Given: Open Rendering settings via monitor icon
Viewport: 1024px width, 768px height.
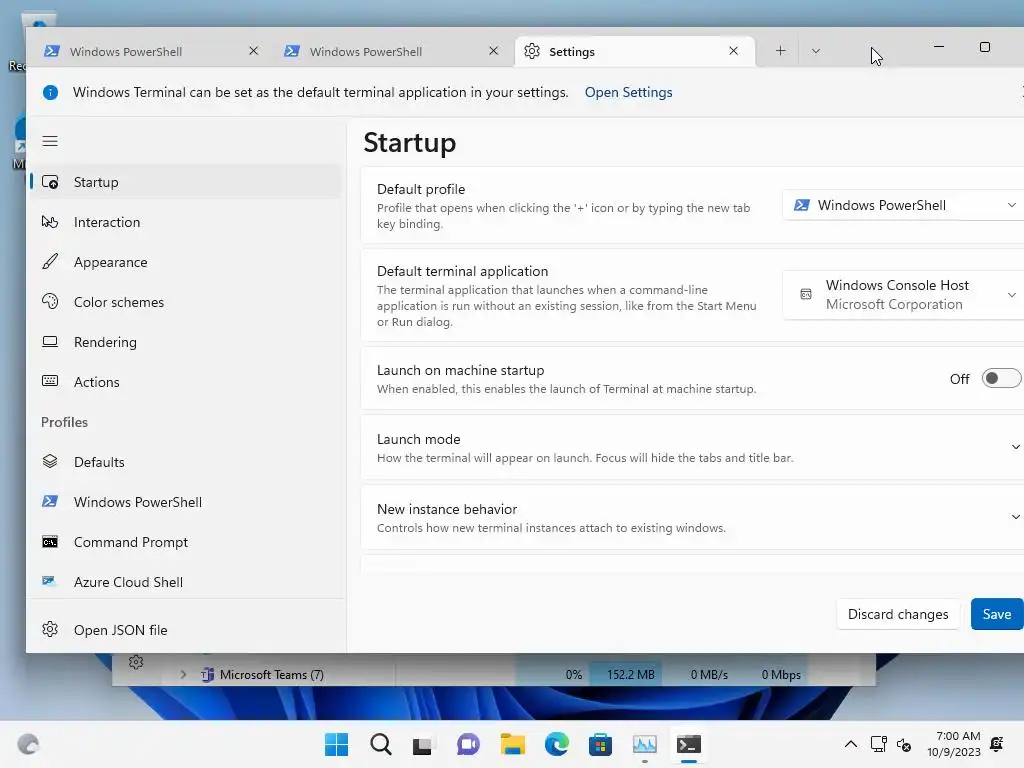Looking at the screenshot, I should pos(50,342).
